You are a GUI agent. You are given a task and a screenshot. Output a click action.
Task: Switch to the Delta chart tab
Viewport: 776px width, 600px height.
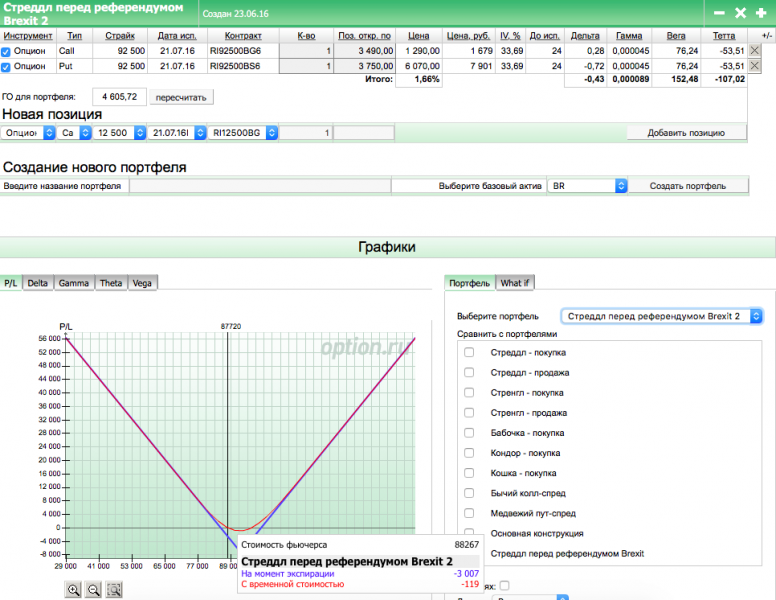[38, 283]
